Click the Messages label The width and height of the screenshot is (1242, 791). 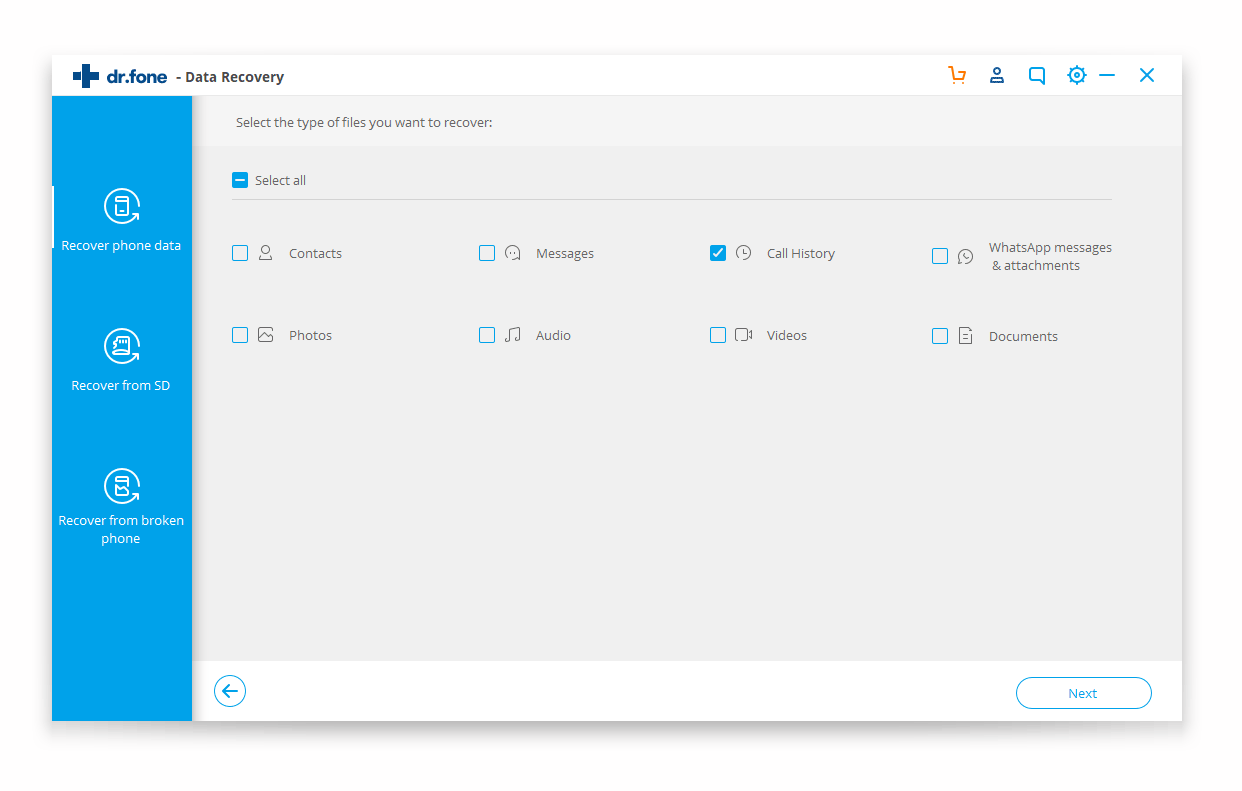click(x=565, y=253)
